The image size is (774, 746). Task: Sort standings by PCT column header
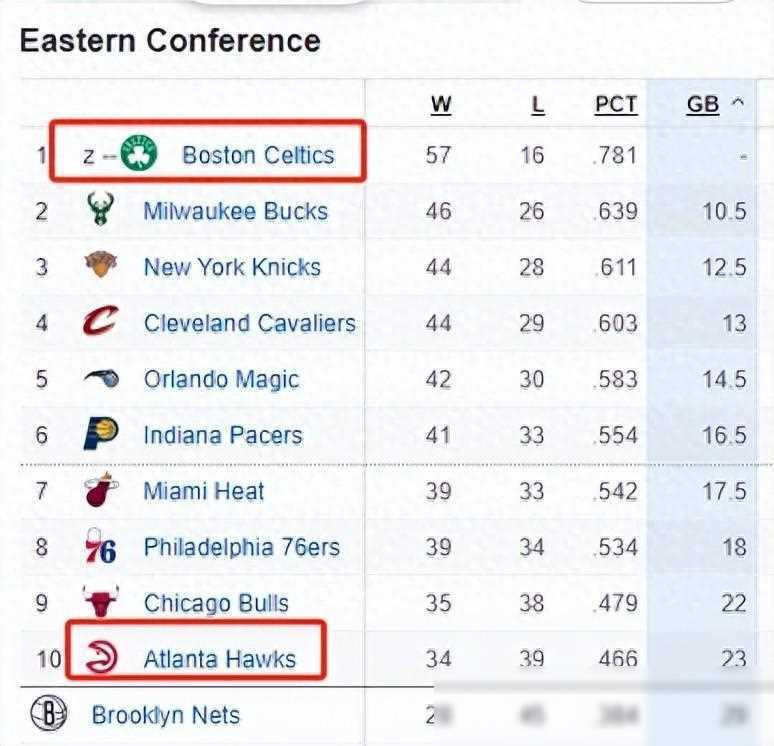click(x=615, y=104)
